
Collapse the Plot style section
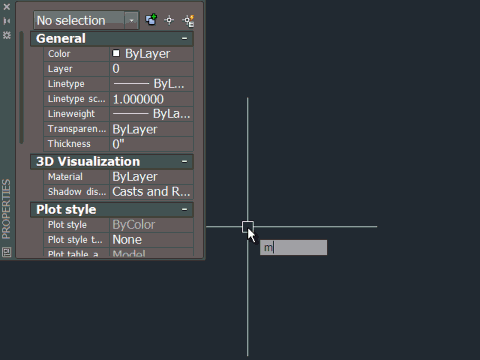(184, 210)
